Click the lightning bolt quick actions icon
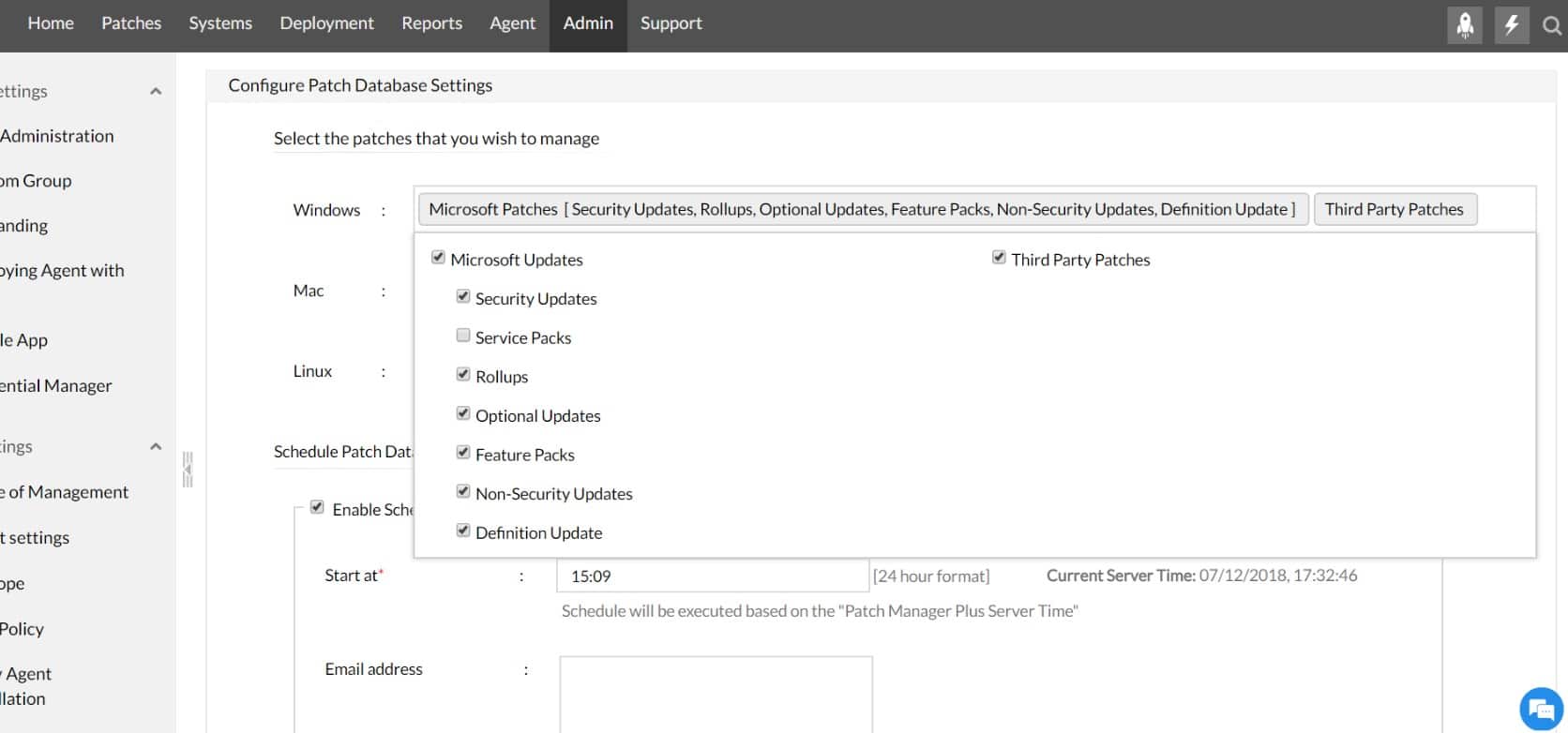 (1511, 25)
